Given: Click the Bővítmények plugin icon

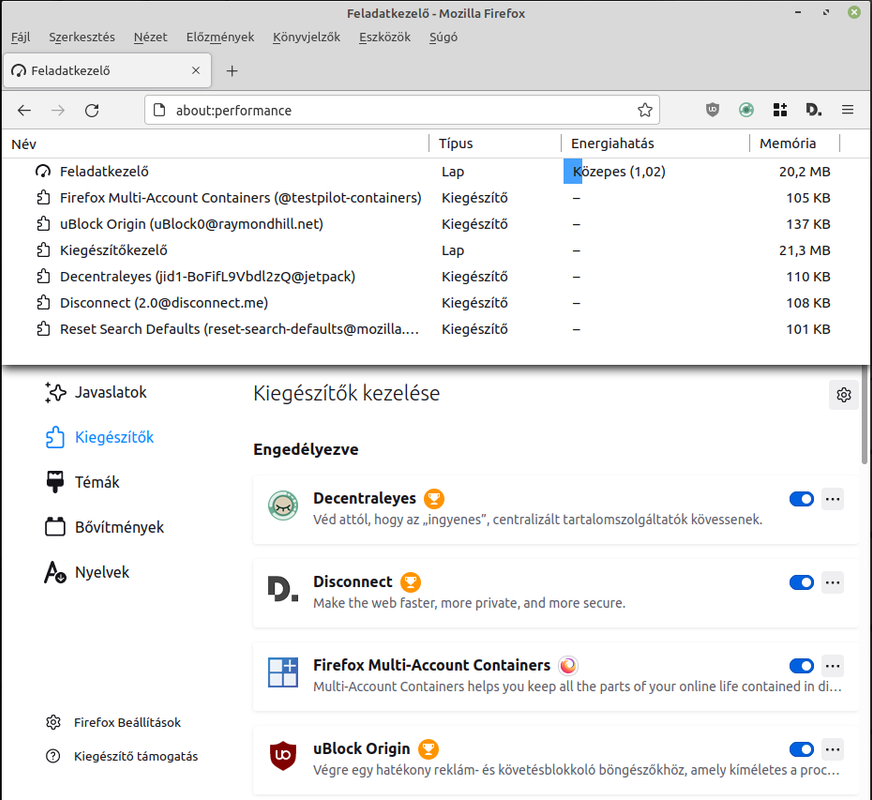Looking at the screenshot, I should pyautogui.click(x=55, y=526).
